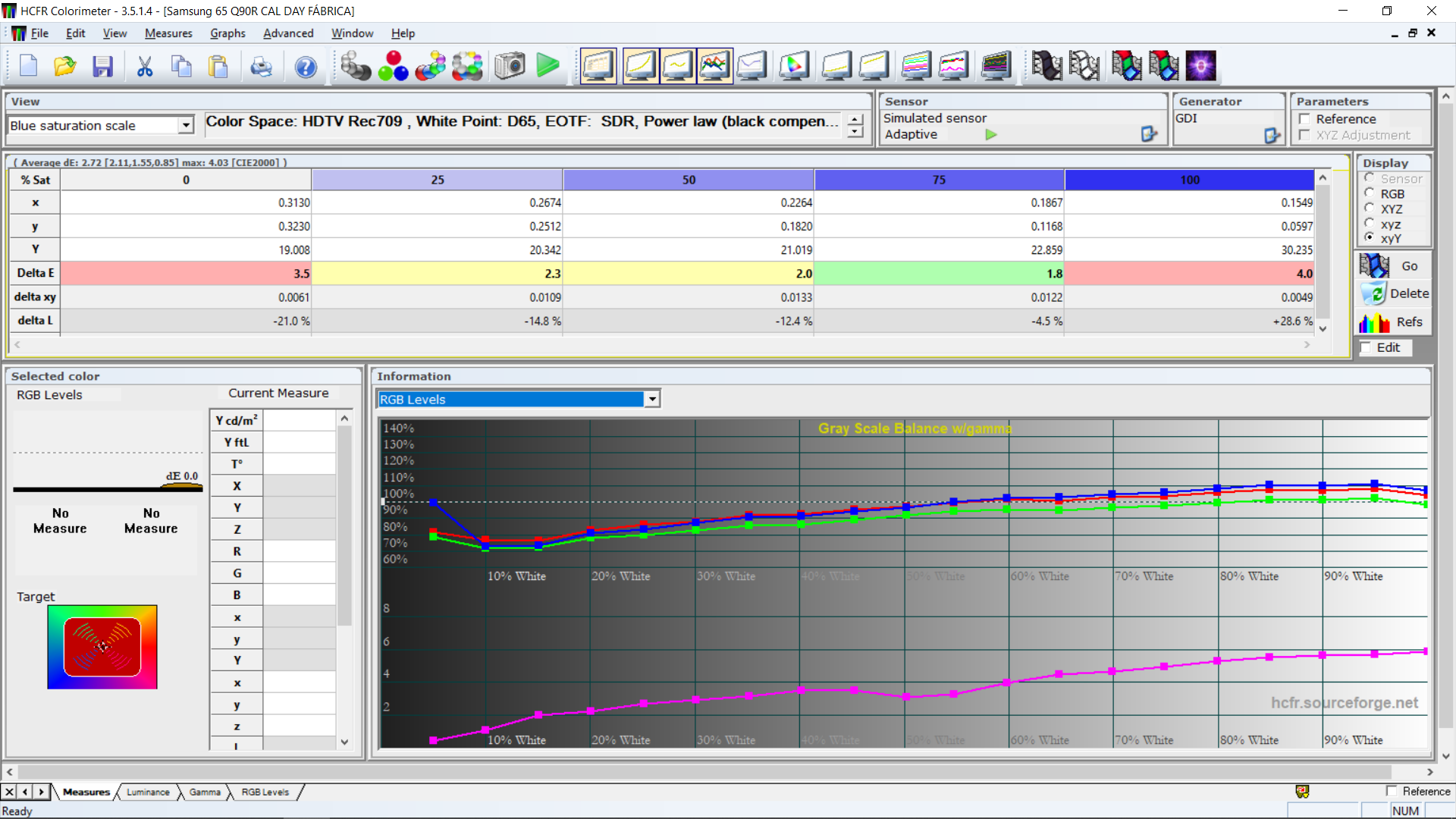
Task: Click the gray scale measure spheres icon
Action: [355, 67]
